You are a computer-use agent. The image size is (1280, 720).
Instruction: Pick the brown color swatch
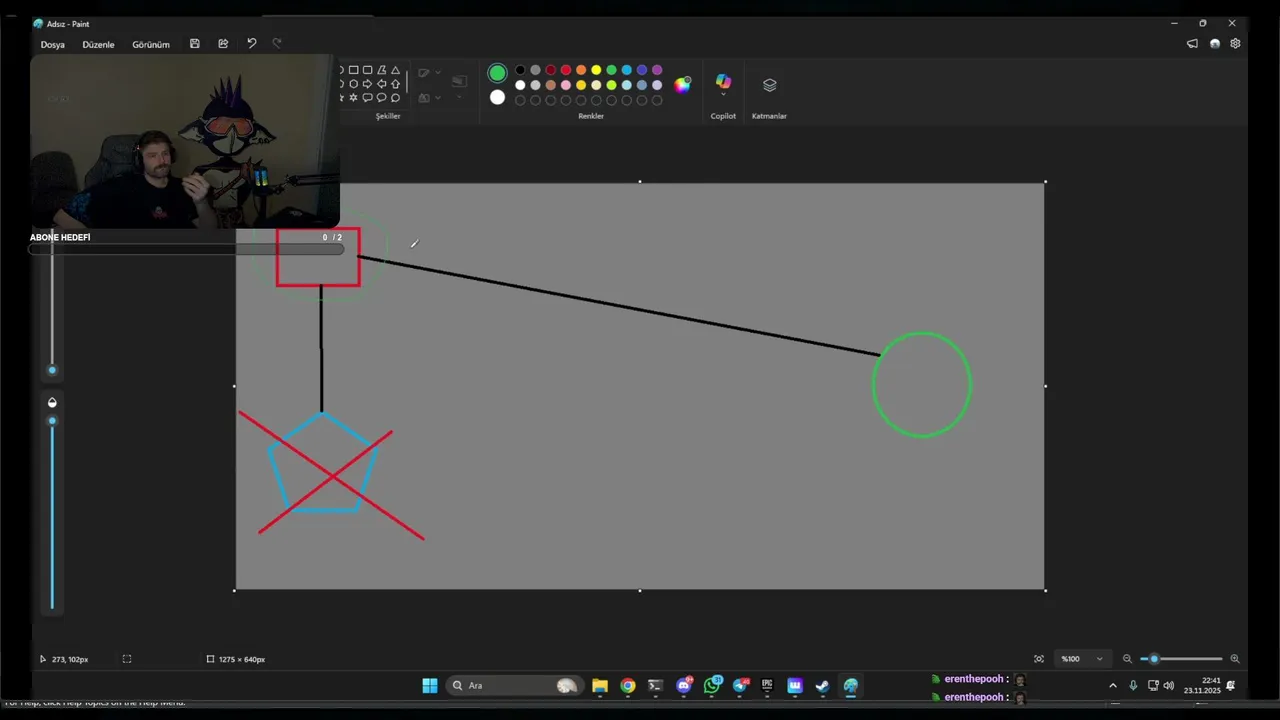[x=551, y=85]
